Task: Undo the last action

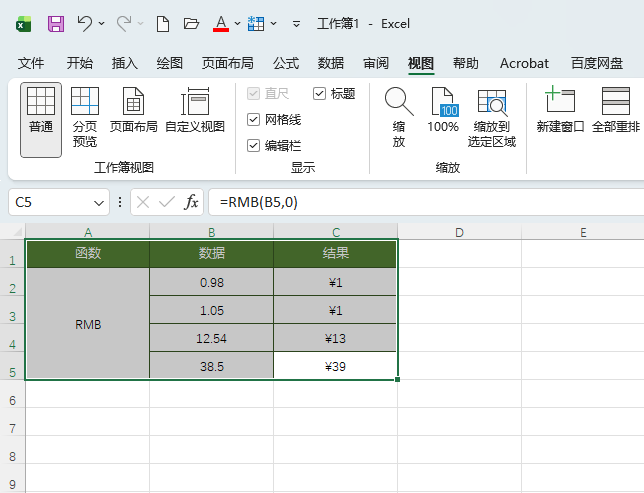Action: pos(85,24)
